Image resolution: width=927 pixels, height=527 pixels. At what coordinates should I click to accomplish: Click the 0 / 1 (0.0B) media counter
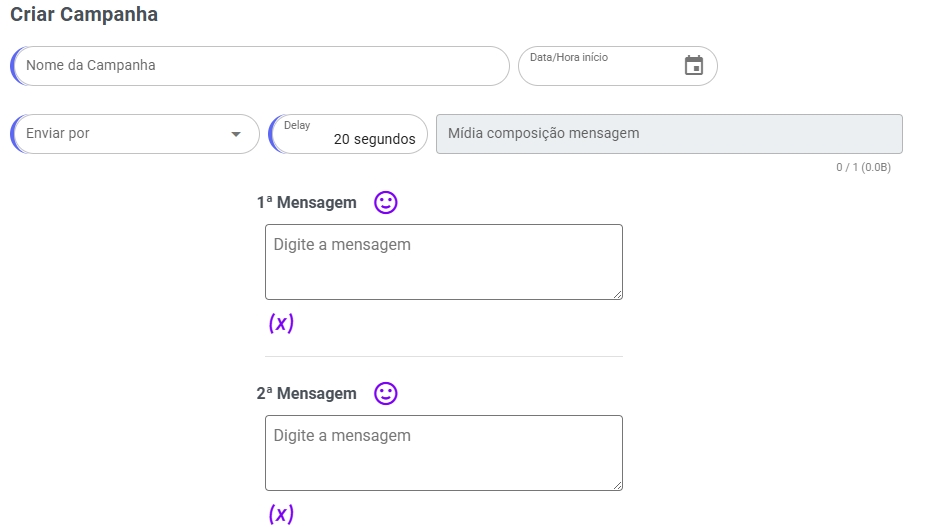point(863,168)
